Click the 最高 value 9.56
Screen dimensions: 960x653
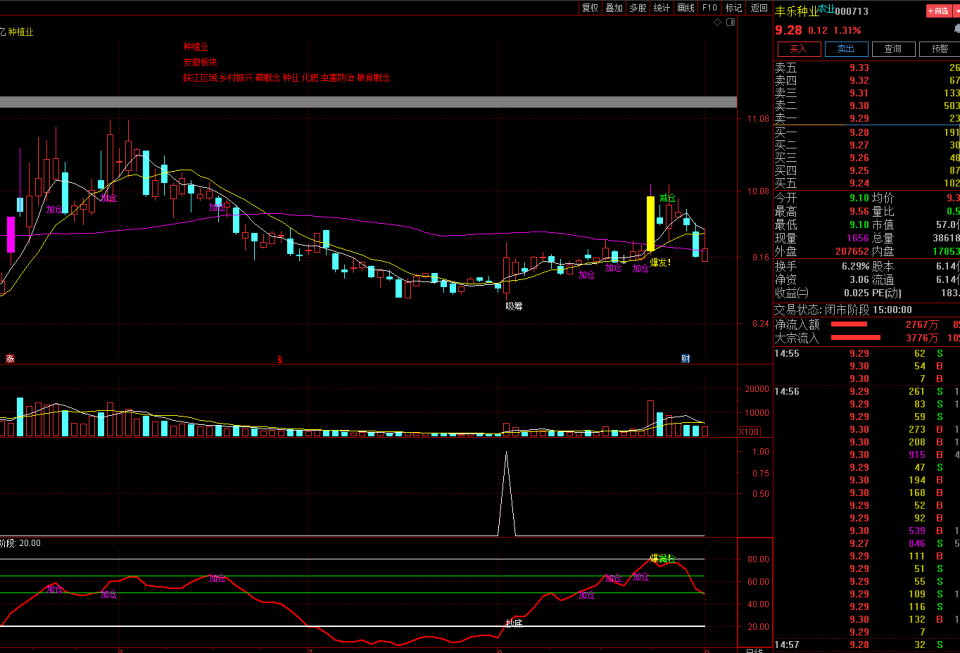pos(859,211)
